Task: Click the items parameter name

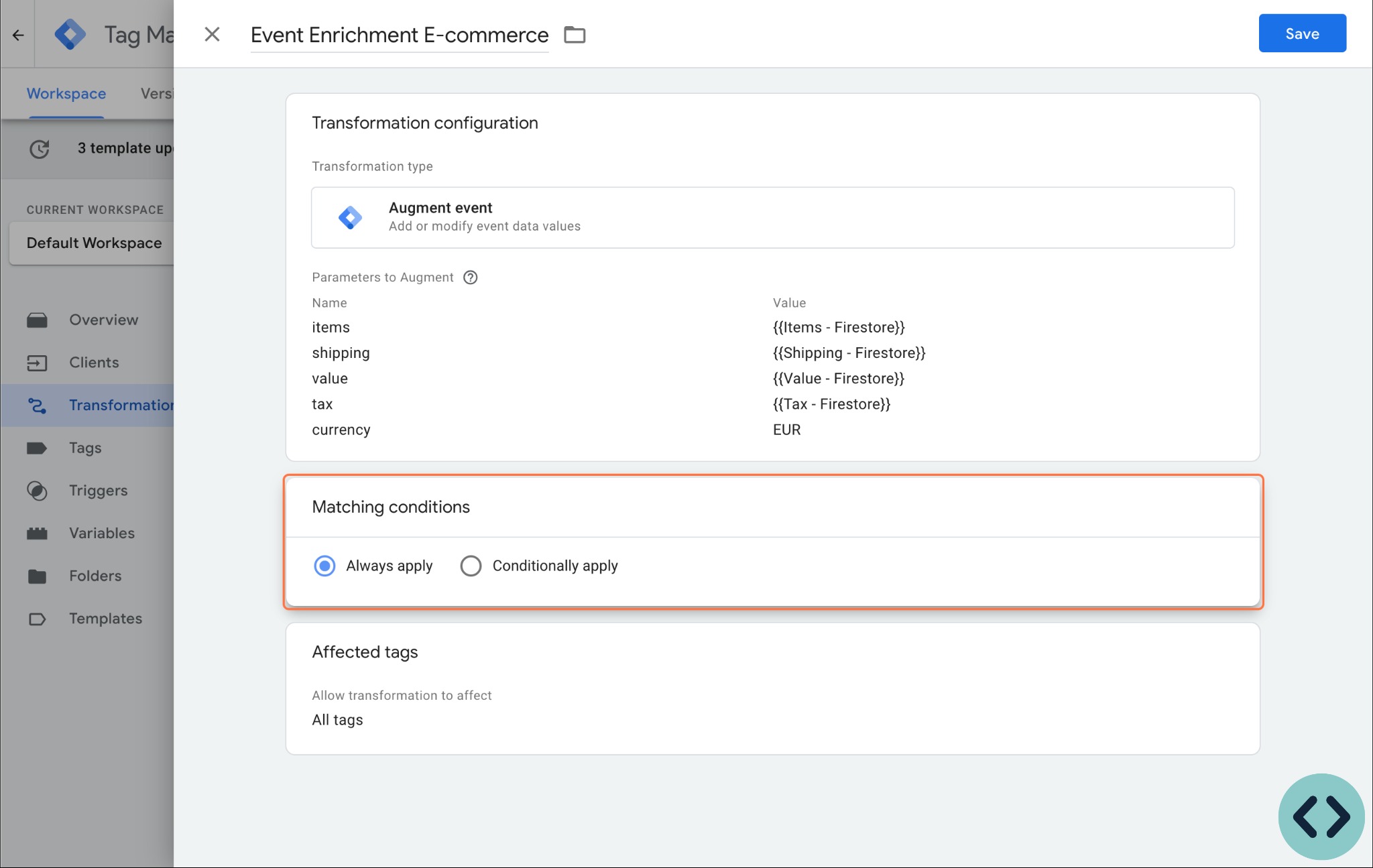Action: (x=331, y=327)
